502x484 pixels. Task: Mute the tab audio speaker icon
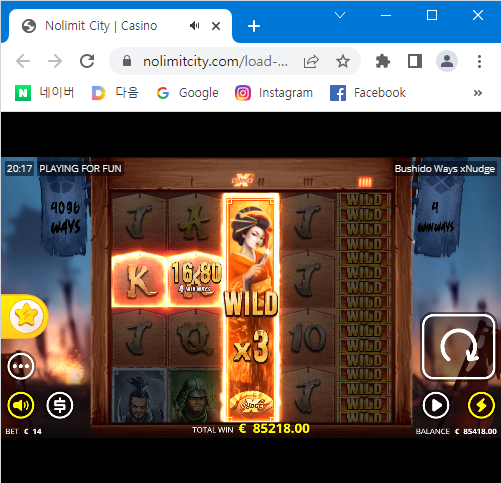(x=195, y=26)
